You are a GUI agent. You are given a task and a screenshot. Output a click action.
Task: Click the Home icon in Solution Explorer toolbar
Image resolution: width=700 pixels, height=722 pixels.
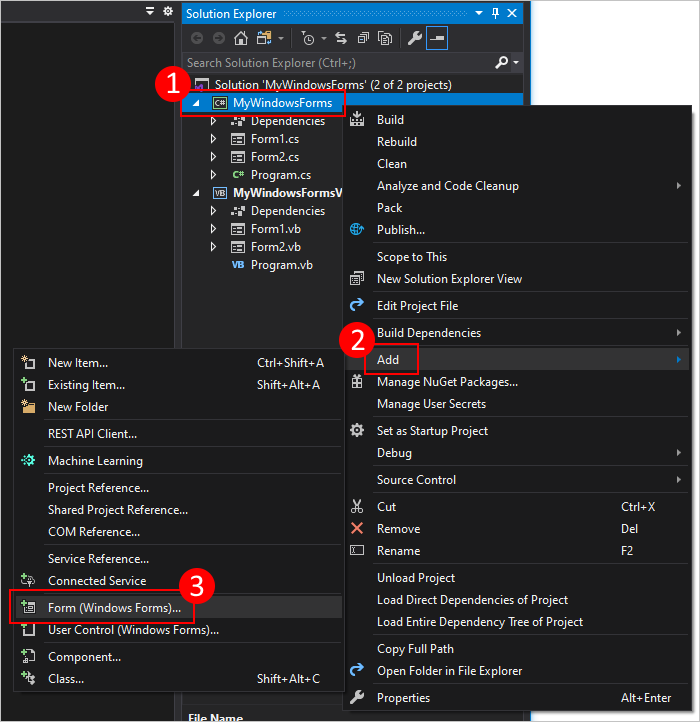click(x=240, y=38)
